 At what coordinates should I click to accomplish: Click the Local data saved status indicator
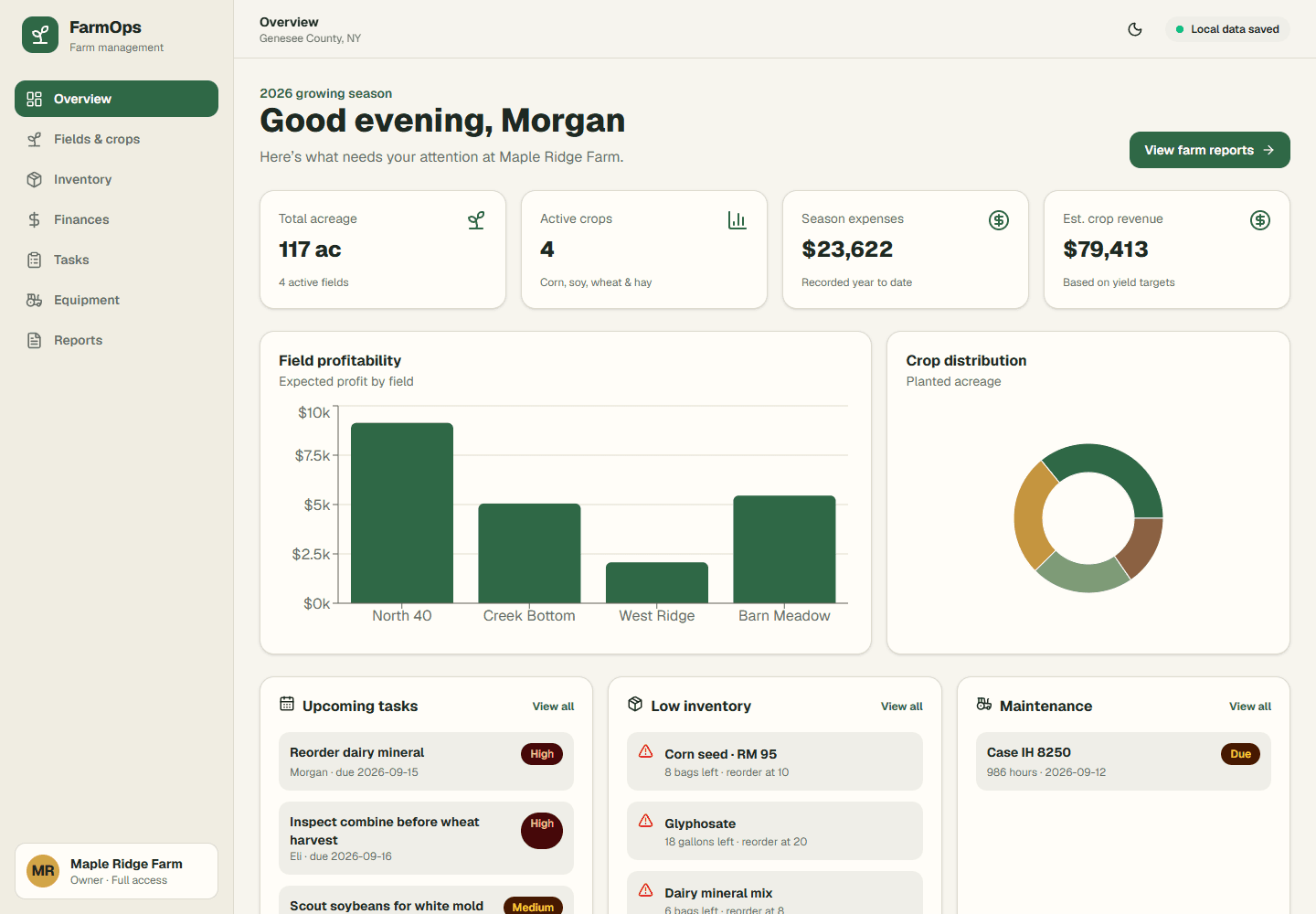point(1227,29)
